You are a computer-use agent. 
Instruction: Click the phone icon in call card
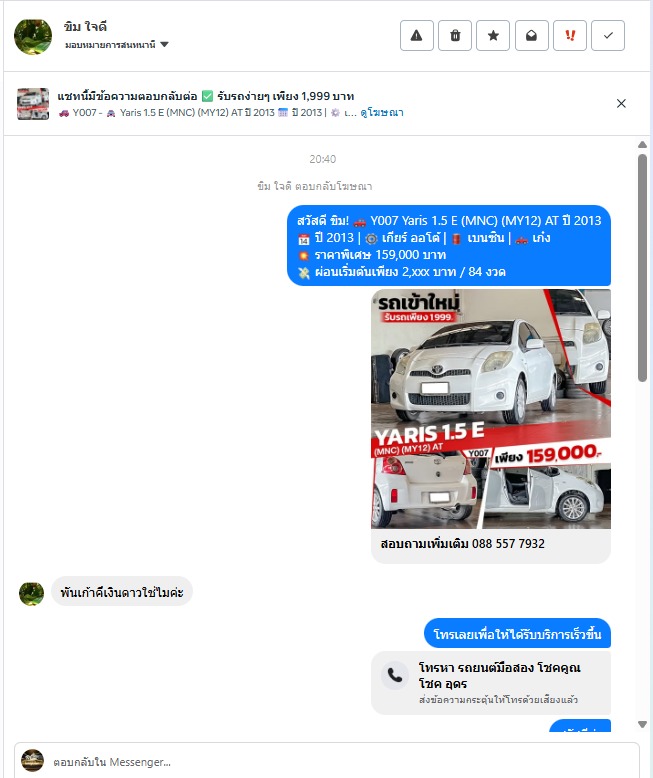tap(395, 675)
